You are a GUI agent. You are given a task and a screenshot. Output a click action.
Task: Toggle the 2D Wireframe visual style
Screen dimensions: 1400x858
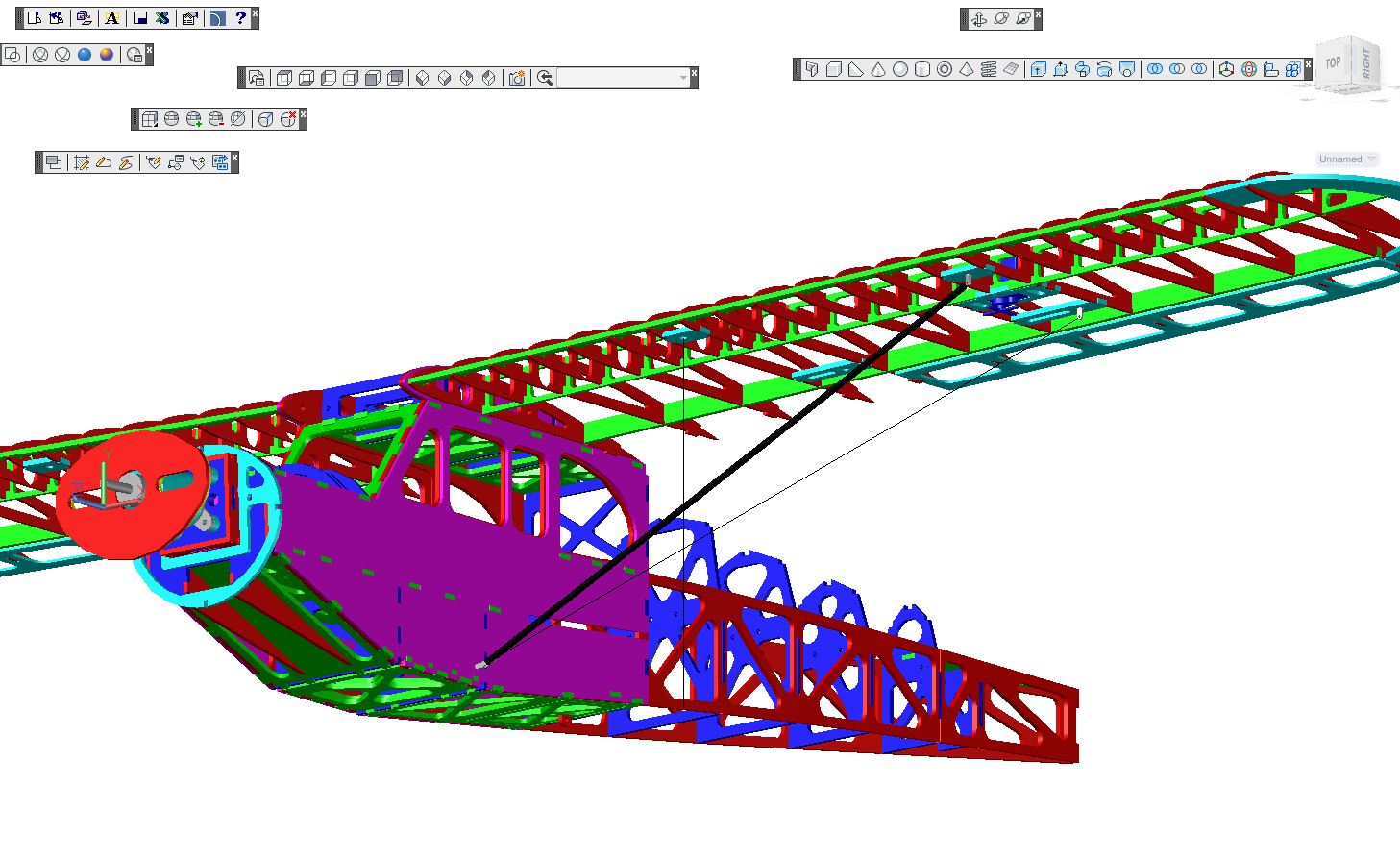(12, 55)
